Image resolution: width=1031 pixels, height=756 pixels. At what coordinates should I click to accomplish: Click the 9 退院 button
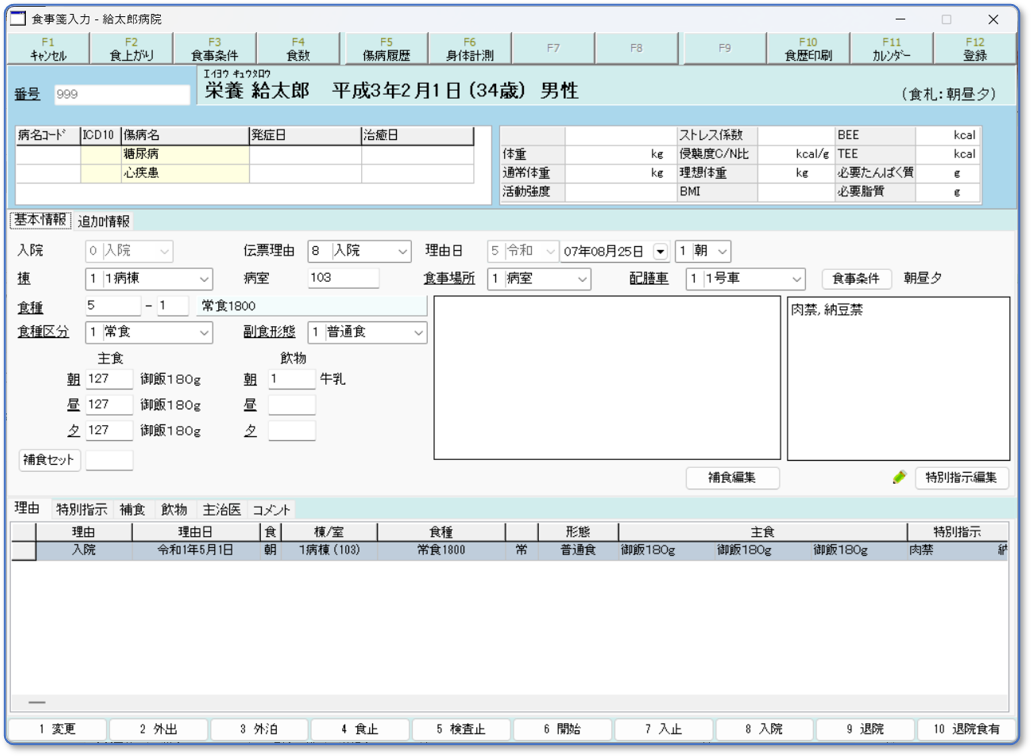864,729
